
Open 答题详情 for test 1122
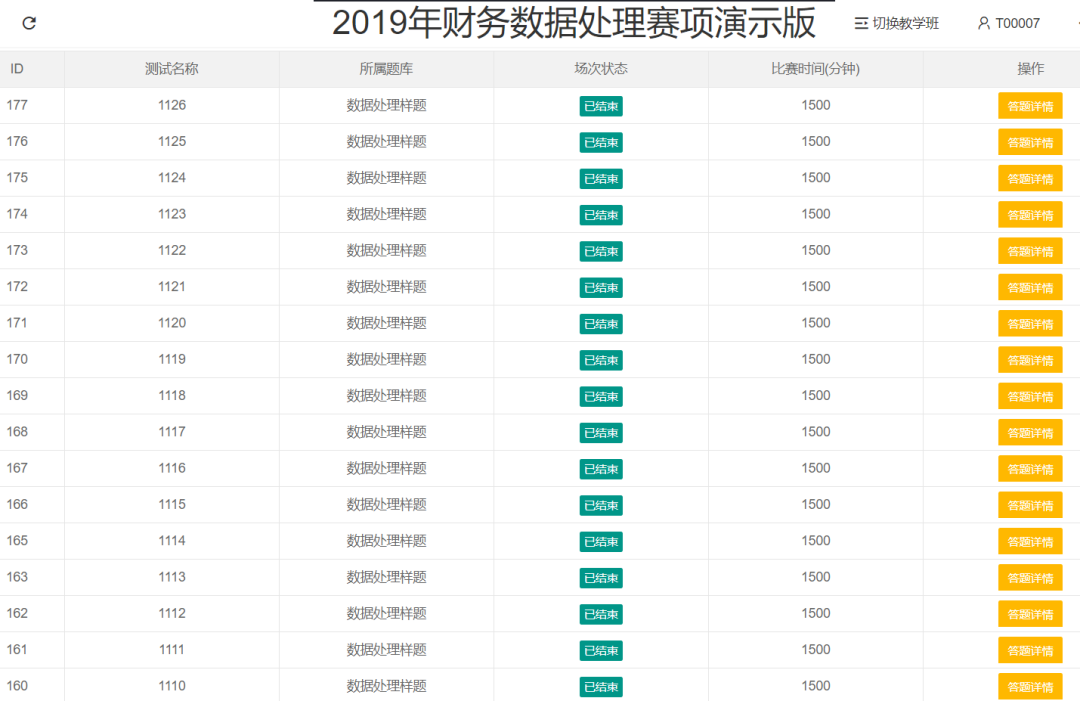1030,251
